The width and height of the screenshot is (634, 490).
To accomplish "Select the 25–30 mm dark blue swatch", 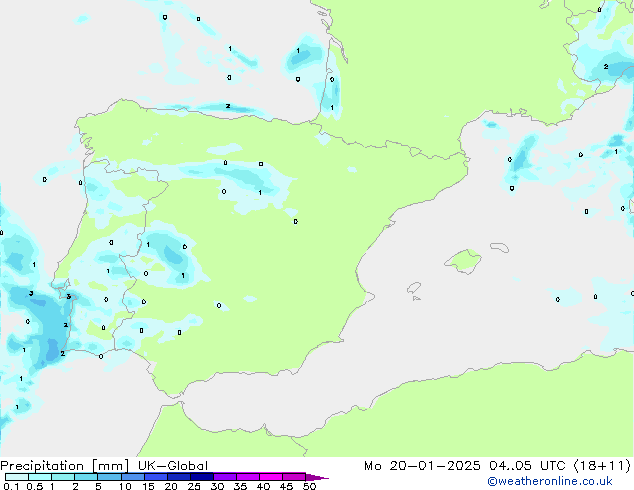I will coord(201,477).
